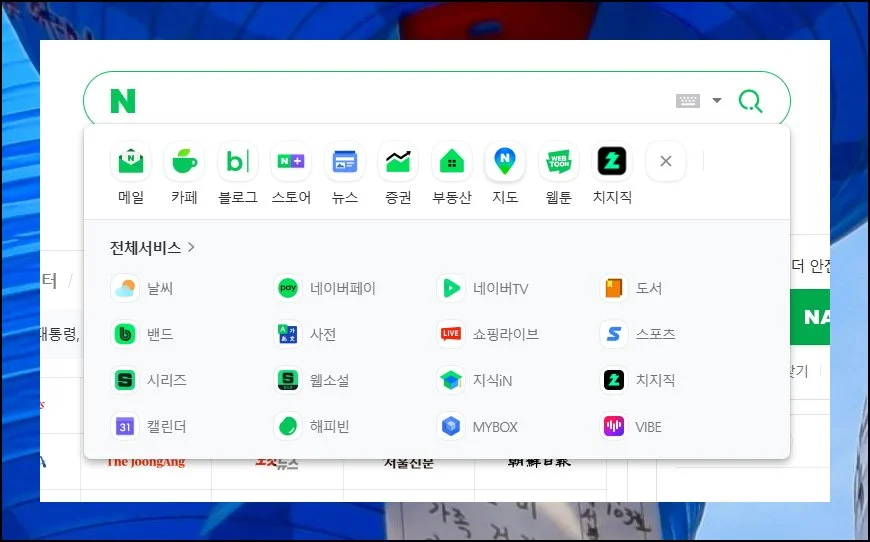Open the 지도 (Map) shortcut icon
Viewport: 870px width, 542px height.
coord(505,161)
